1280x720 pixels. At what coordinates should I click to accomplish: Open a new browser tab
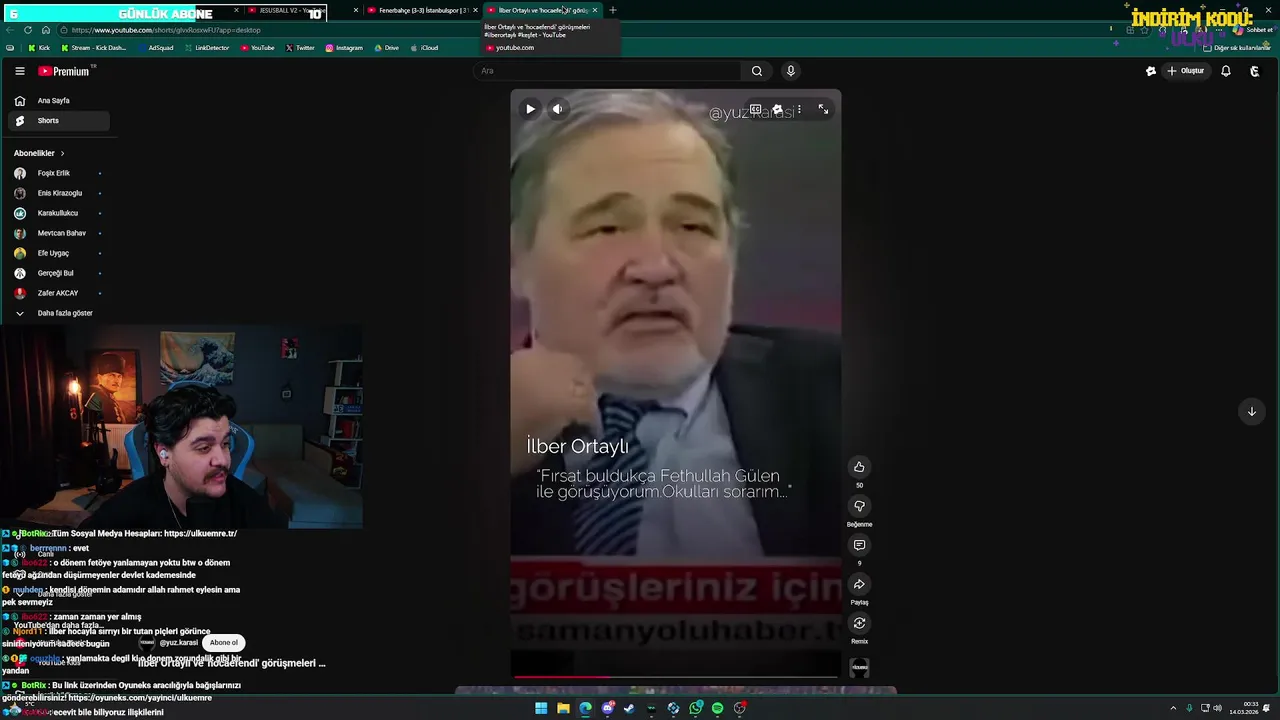(613, 10)
